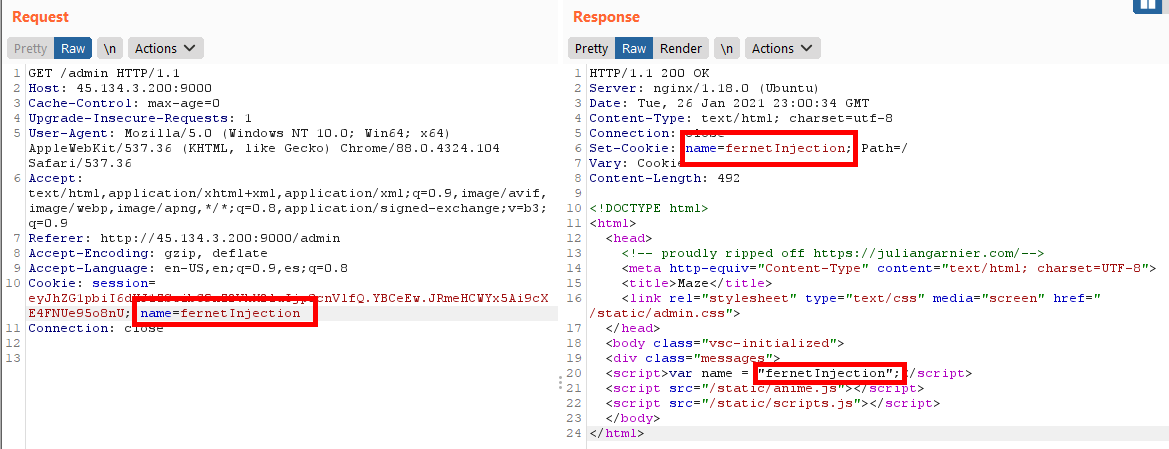Click the Set-Cookie name=fernetInjection value in response

(x=768, y=148)
